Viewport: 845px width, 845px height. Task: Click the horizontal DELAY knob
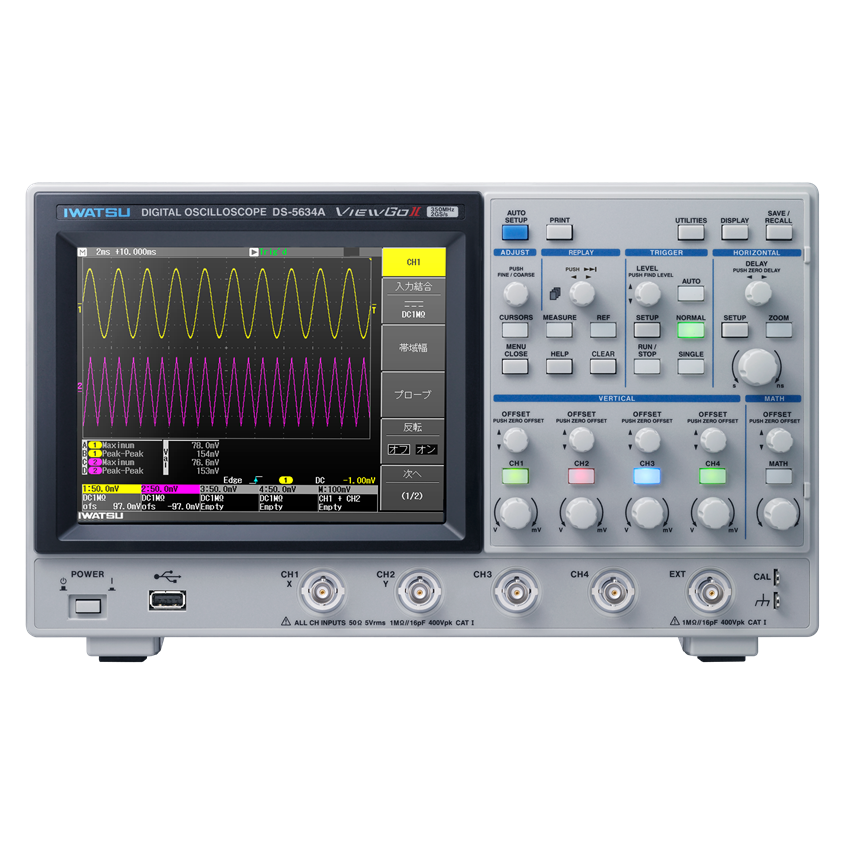758,293
